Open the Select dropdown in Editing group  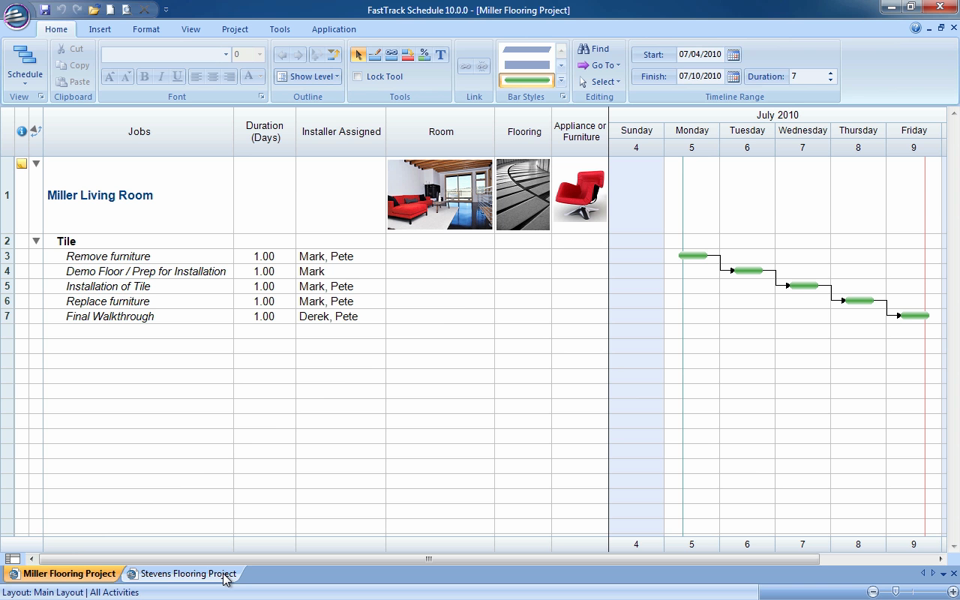(600, 81)
